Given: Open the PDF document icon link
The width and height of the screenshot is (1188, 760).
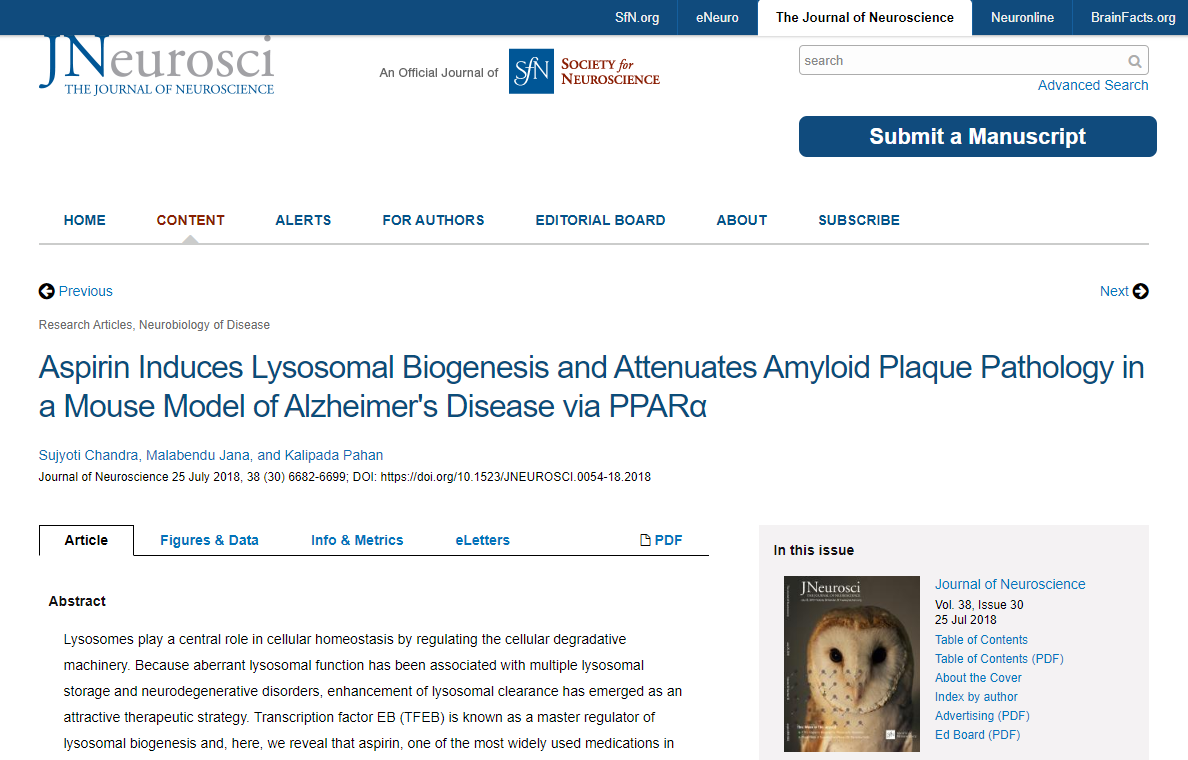Looking at the screenshot, I should click(x=645, y=540).
